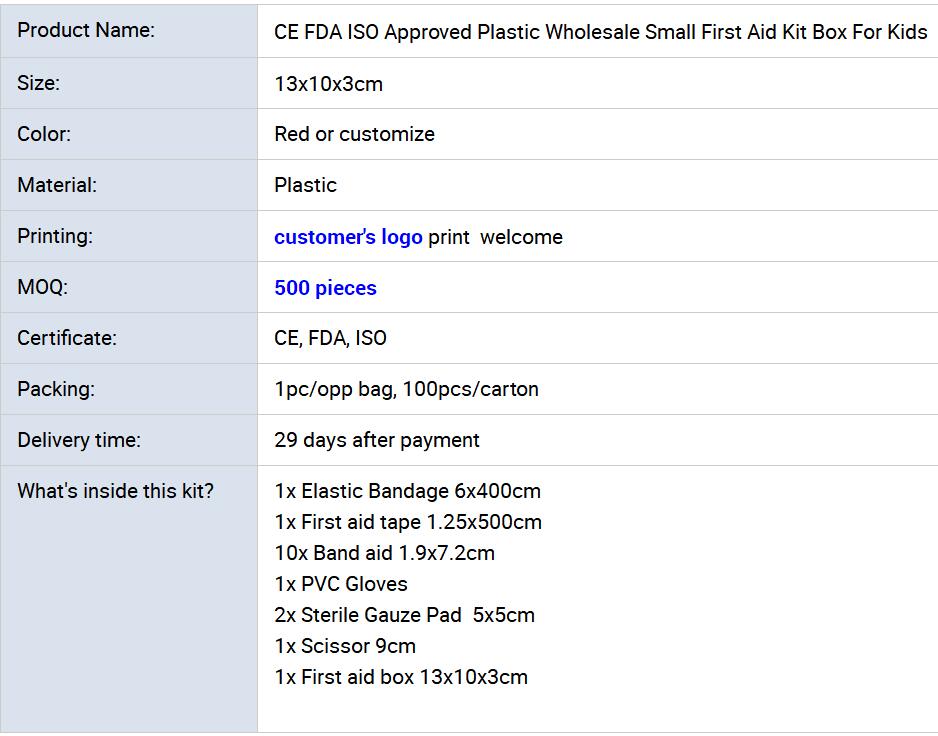Screen dimensions: 938x736
Task: Click the "Red or customize" color value
Action: (x=354, y=134)
